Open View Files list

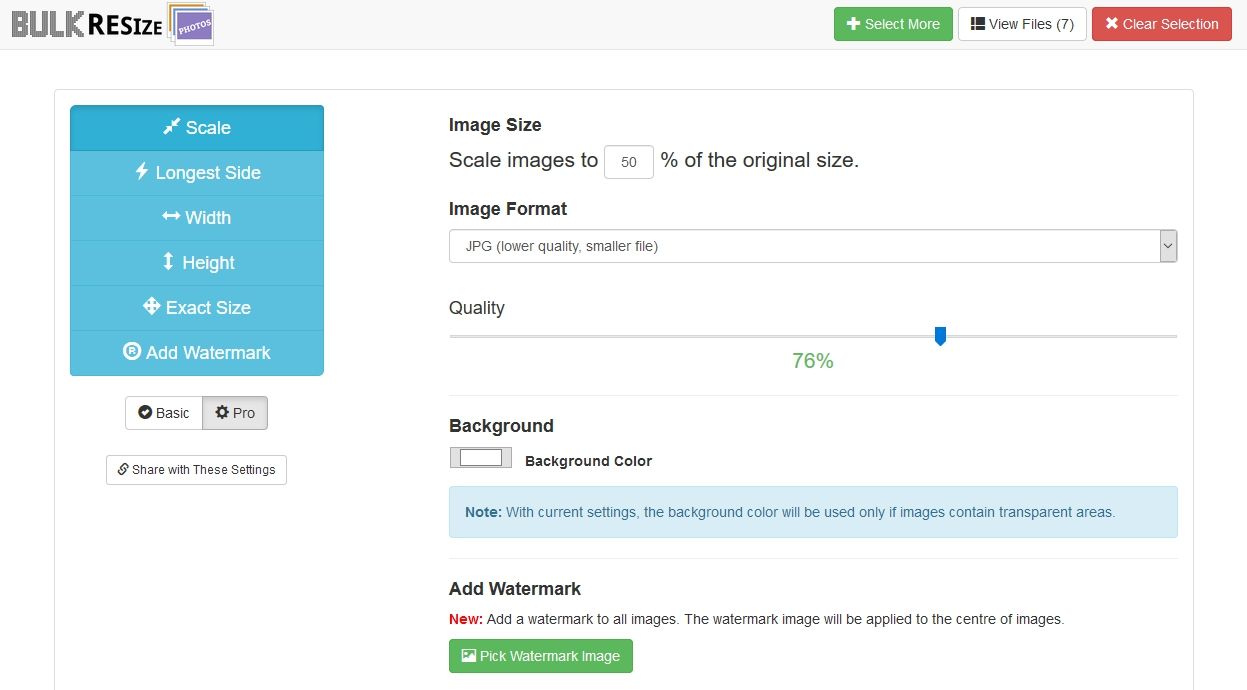pos(1022,24)
